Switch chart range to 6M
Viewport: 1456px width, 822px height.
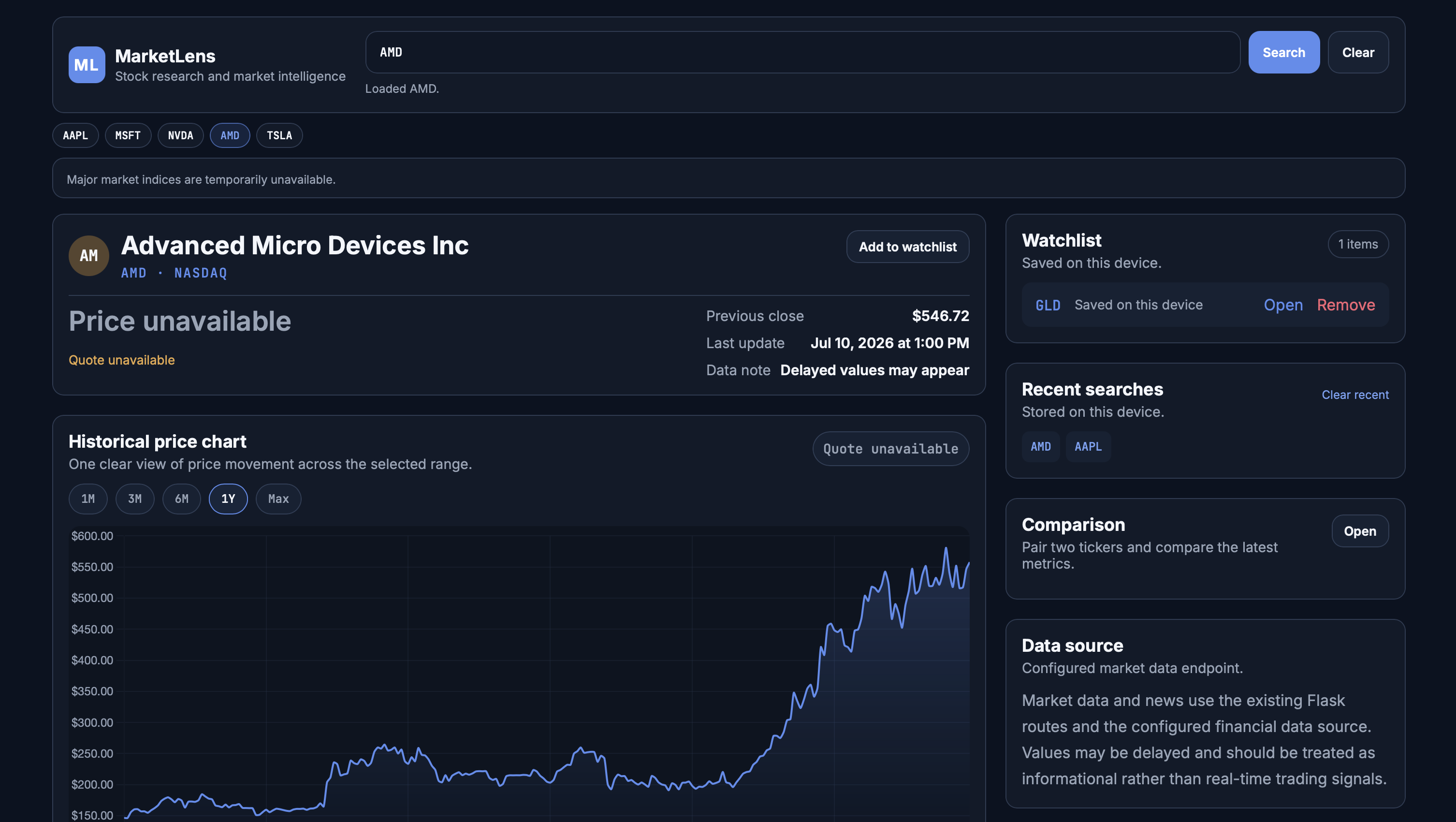(181, 499)
